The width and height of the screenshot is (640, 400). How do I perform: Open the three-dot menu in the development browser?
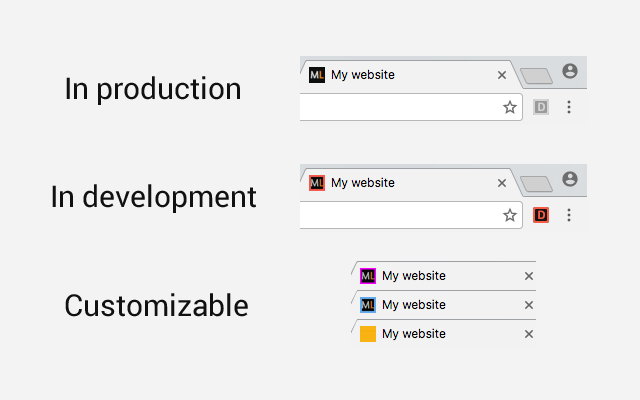pos(569,215)
